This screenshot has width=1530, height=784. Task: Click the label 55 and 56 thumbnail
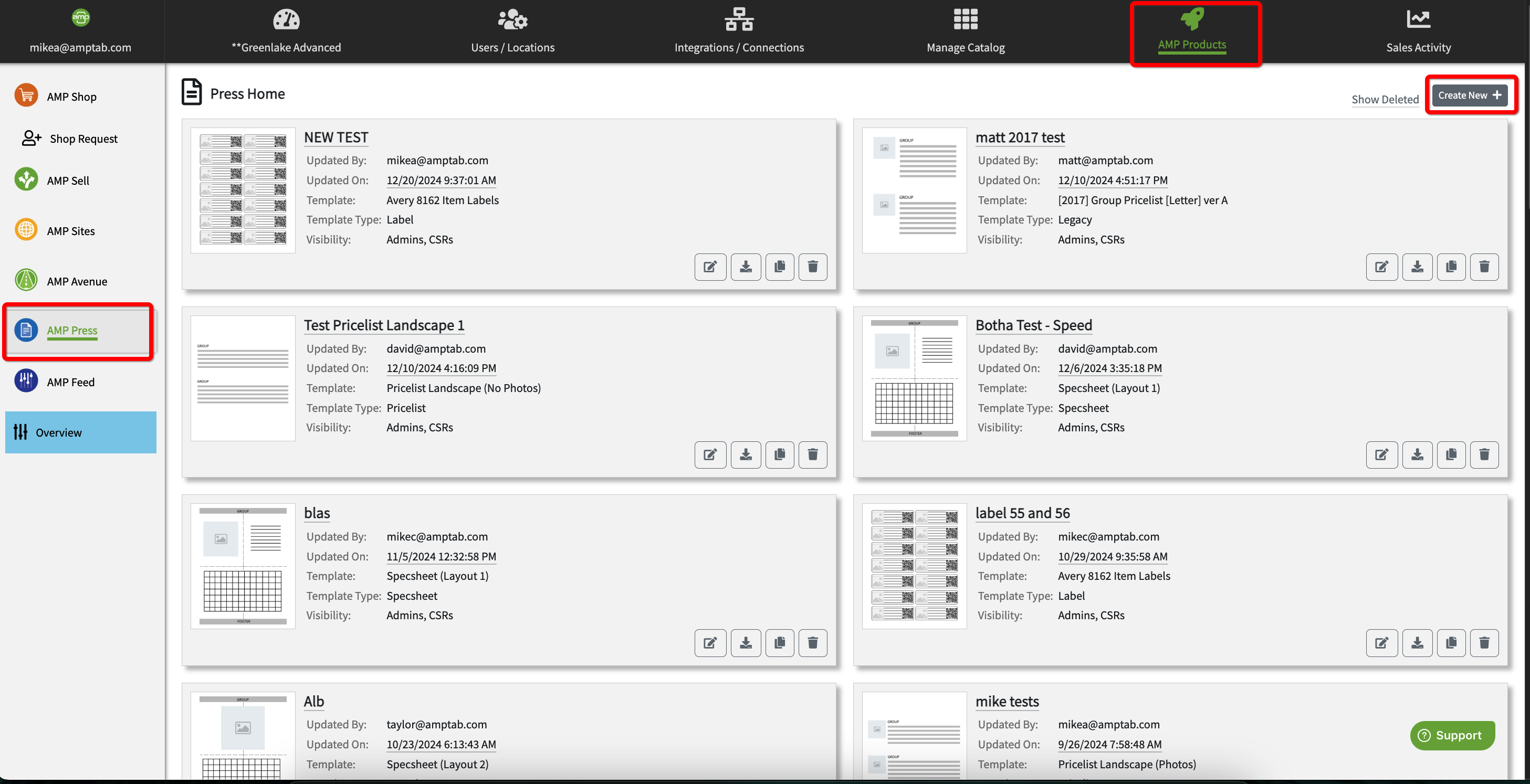click(914, 566)
